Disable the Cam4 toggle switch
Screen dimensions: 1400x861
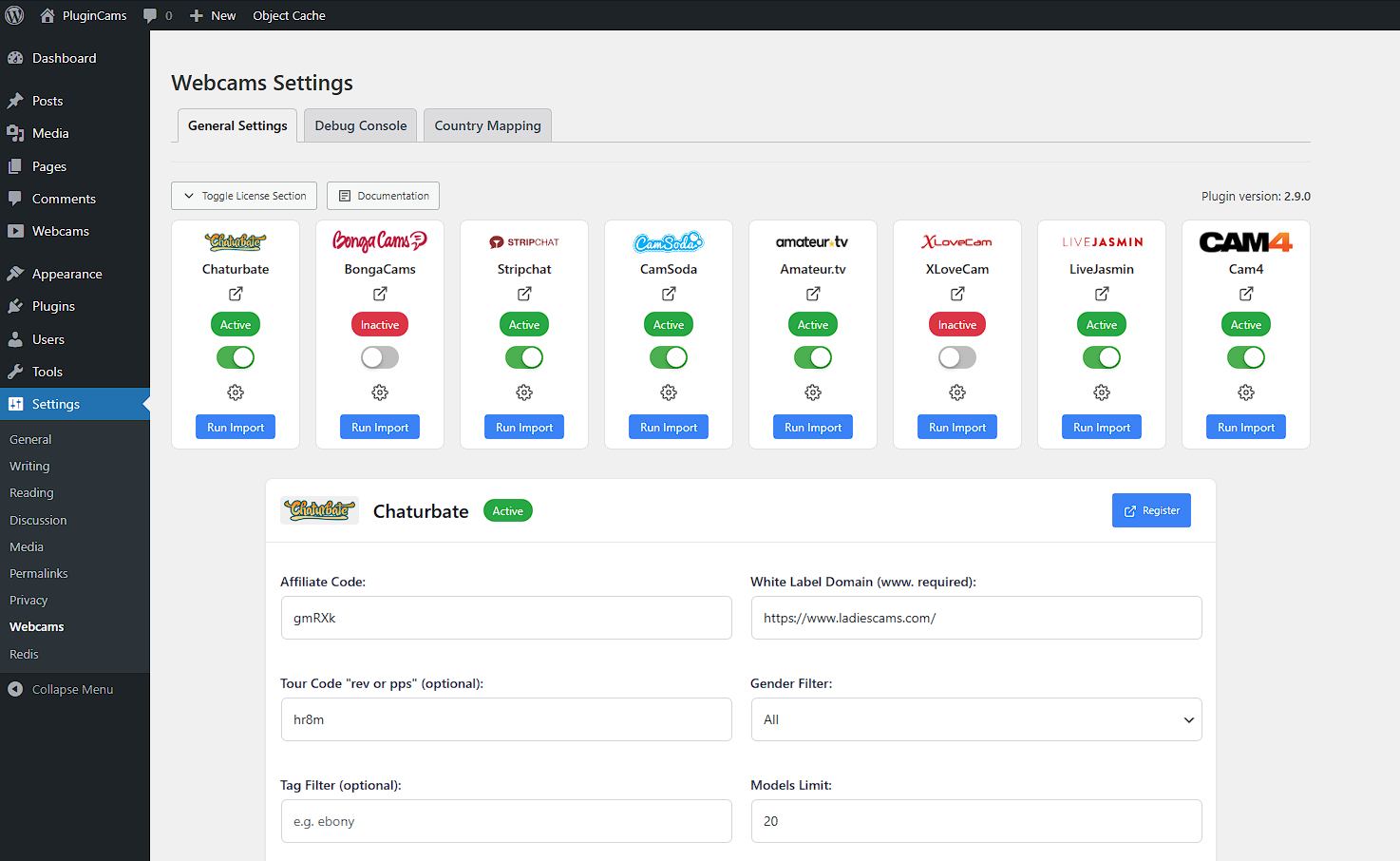click(1246, 357)
